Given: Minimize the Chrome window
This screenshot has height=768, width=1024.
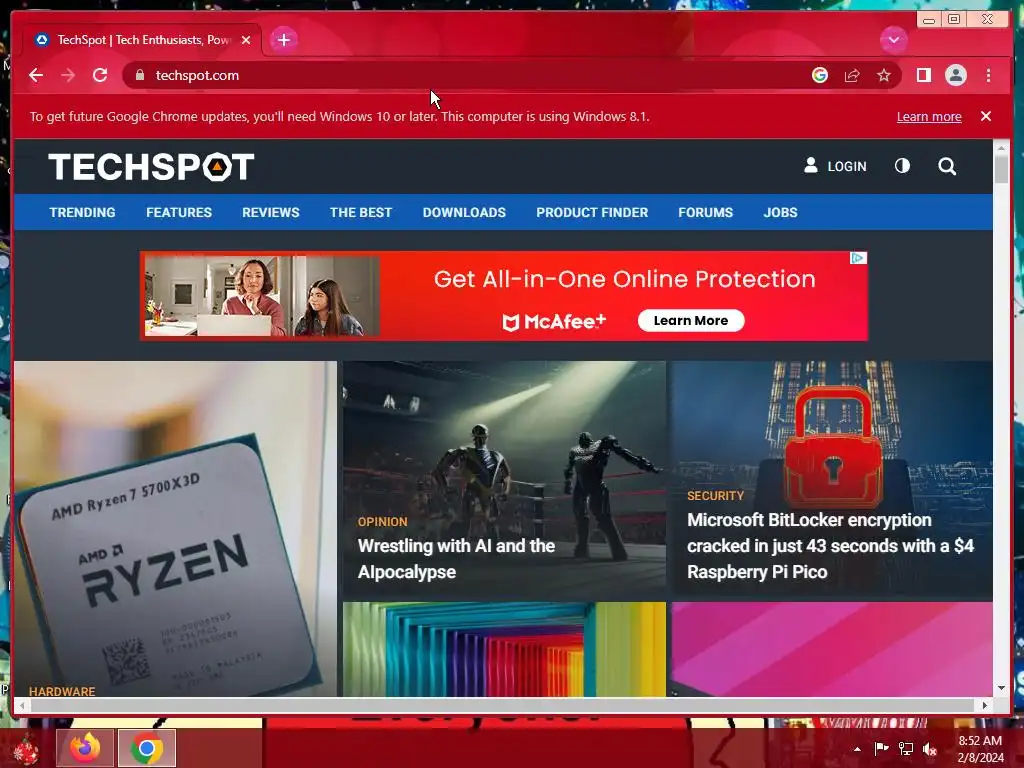Looking at the screenshot, I should pos(929,20).
